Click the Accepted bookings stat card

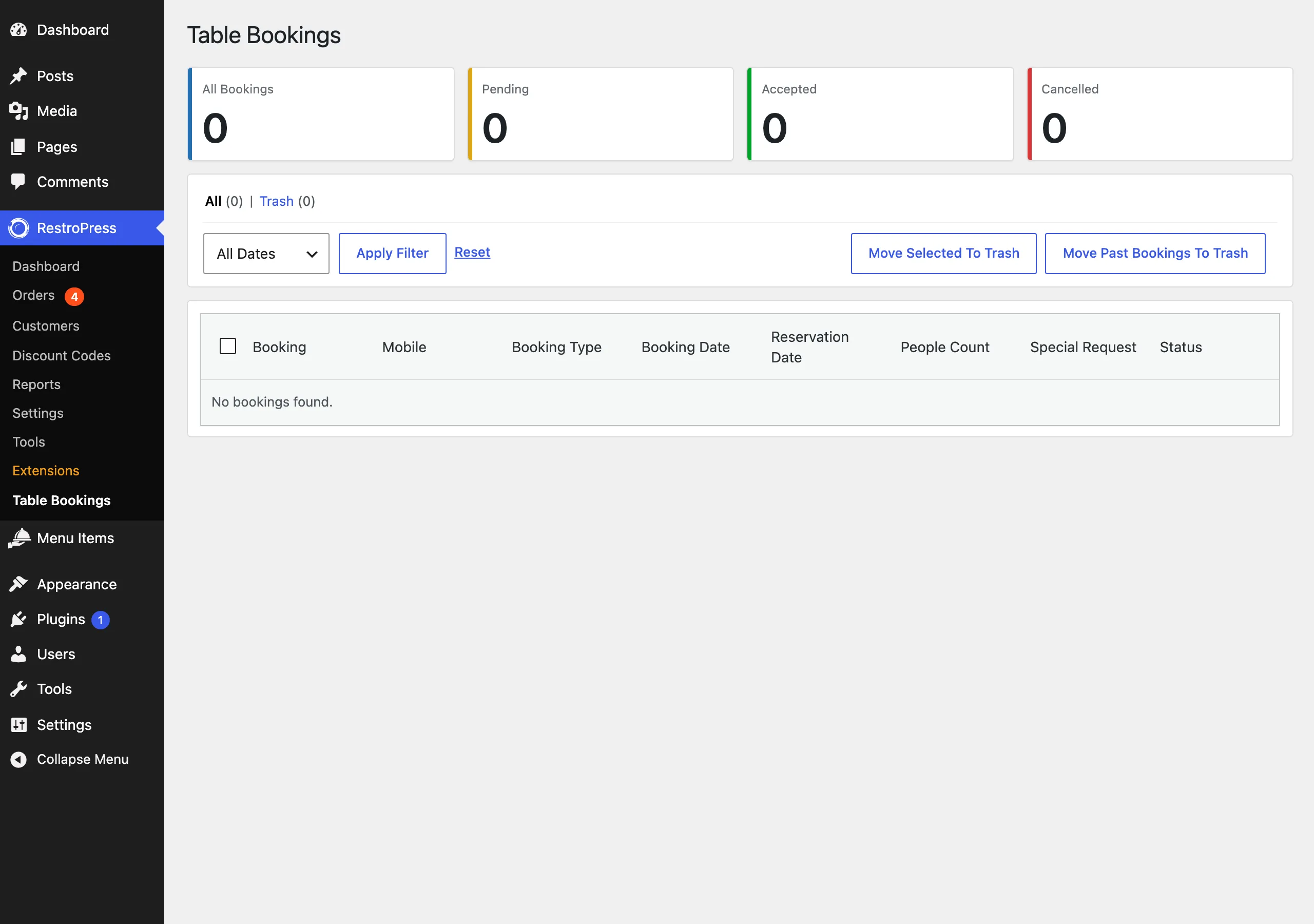(880, 114)
